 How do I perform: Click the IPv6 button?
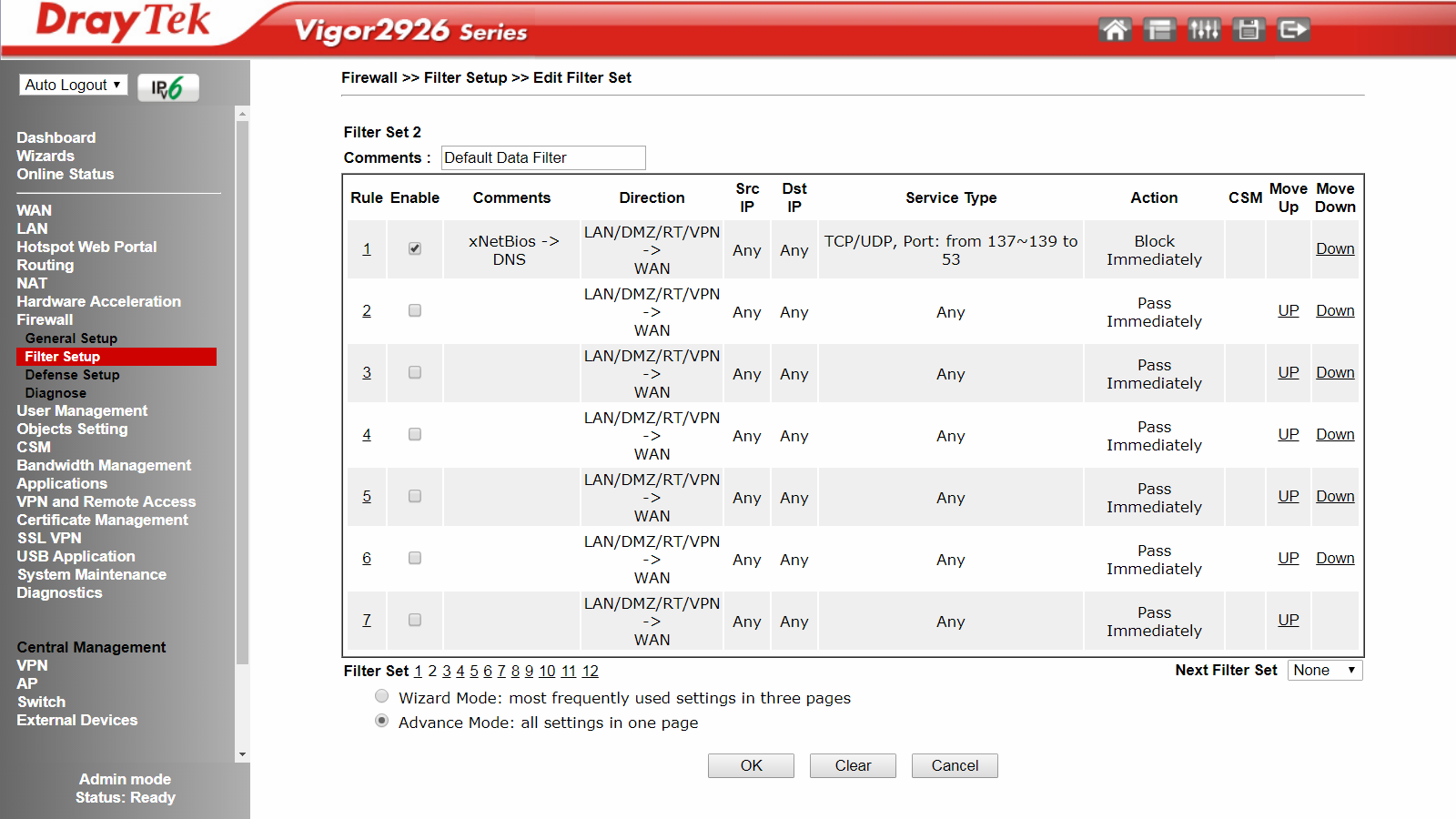pyautogui.click(x=168, y=87)
